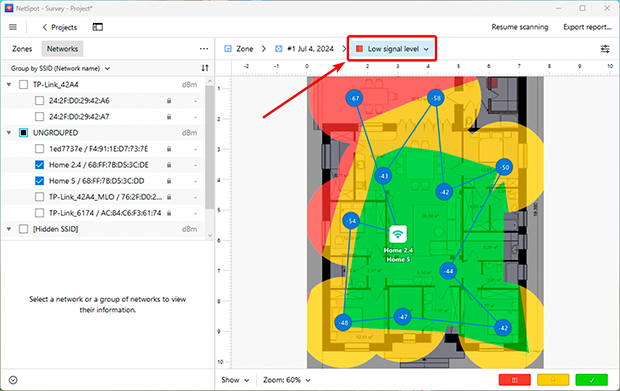The width and height of the screenshot is (620, 391).
Task: Collapse the [Hidden SSID] group
Action: pyautogui.click(x=9, y=229)
